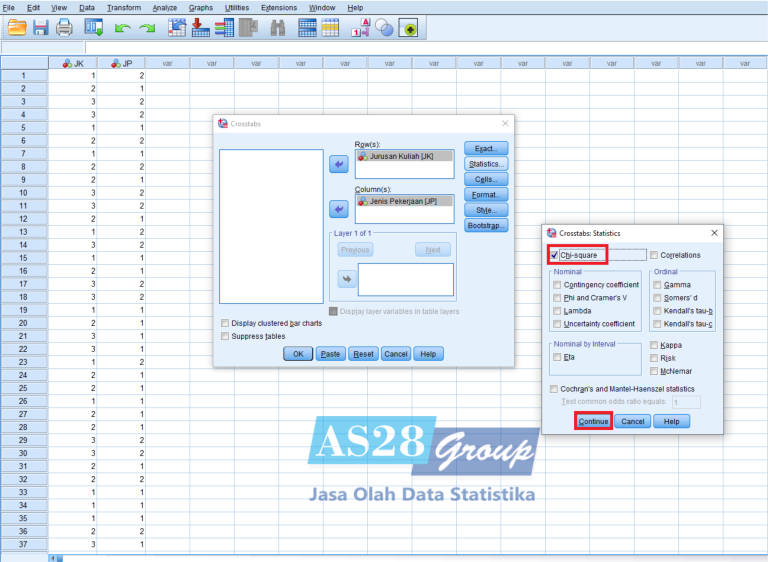The width and height of the screenshot is (768, 562).
Task: Uncheck the Chi-square checkbox
Action: pos(554,255)
